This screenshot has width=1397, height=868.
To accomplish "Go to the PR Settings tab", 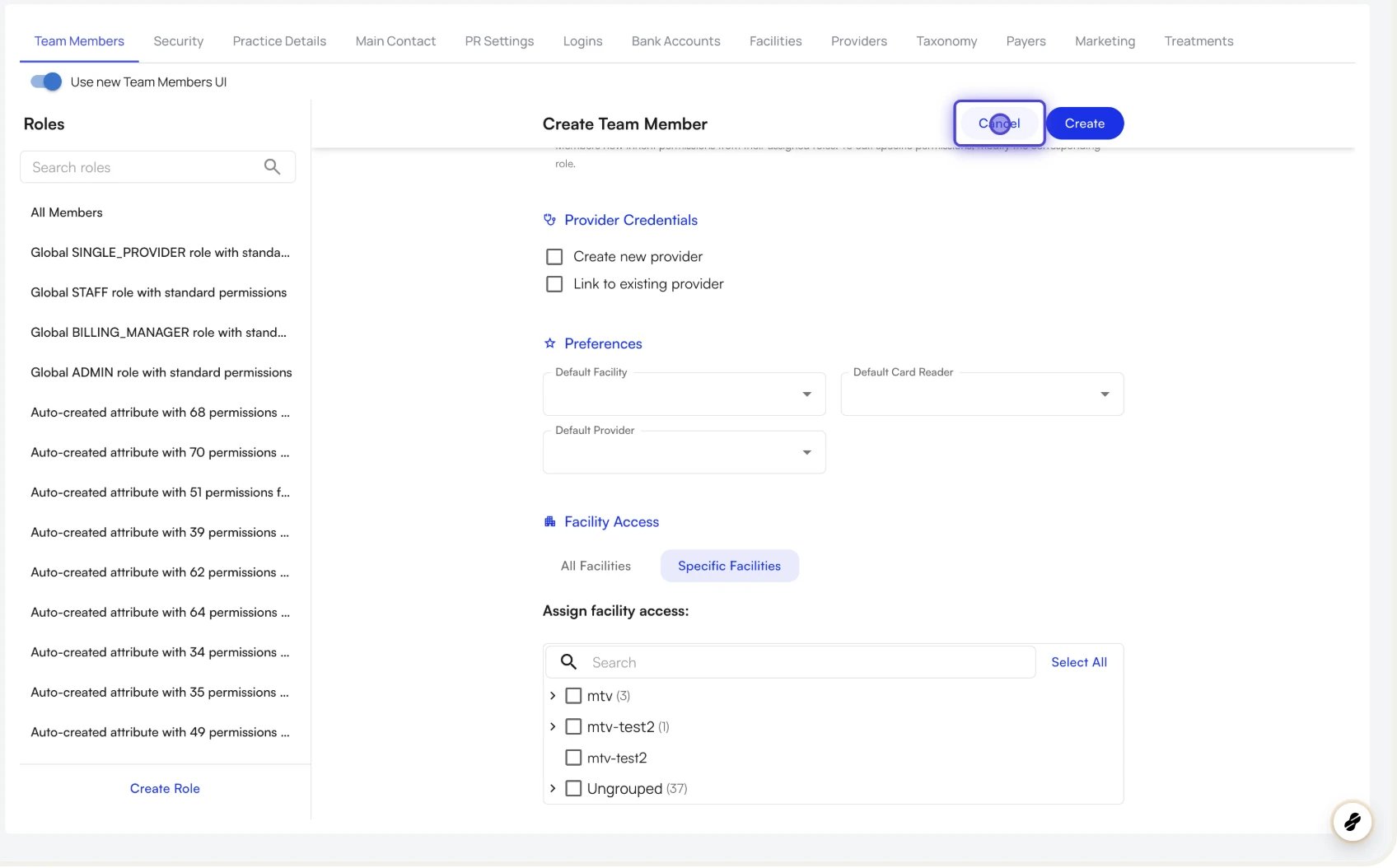I will pyautogui.click(x=499, y=41).
